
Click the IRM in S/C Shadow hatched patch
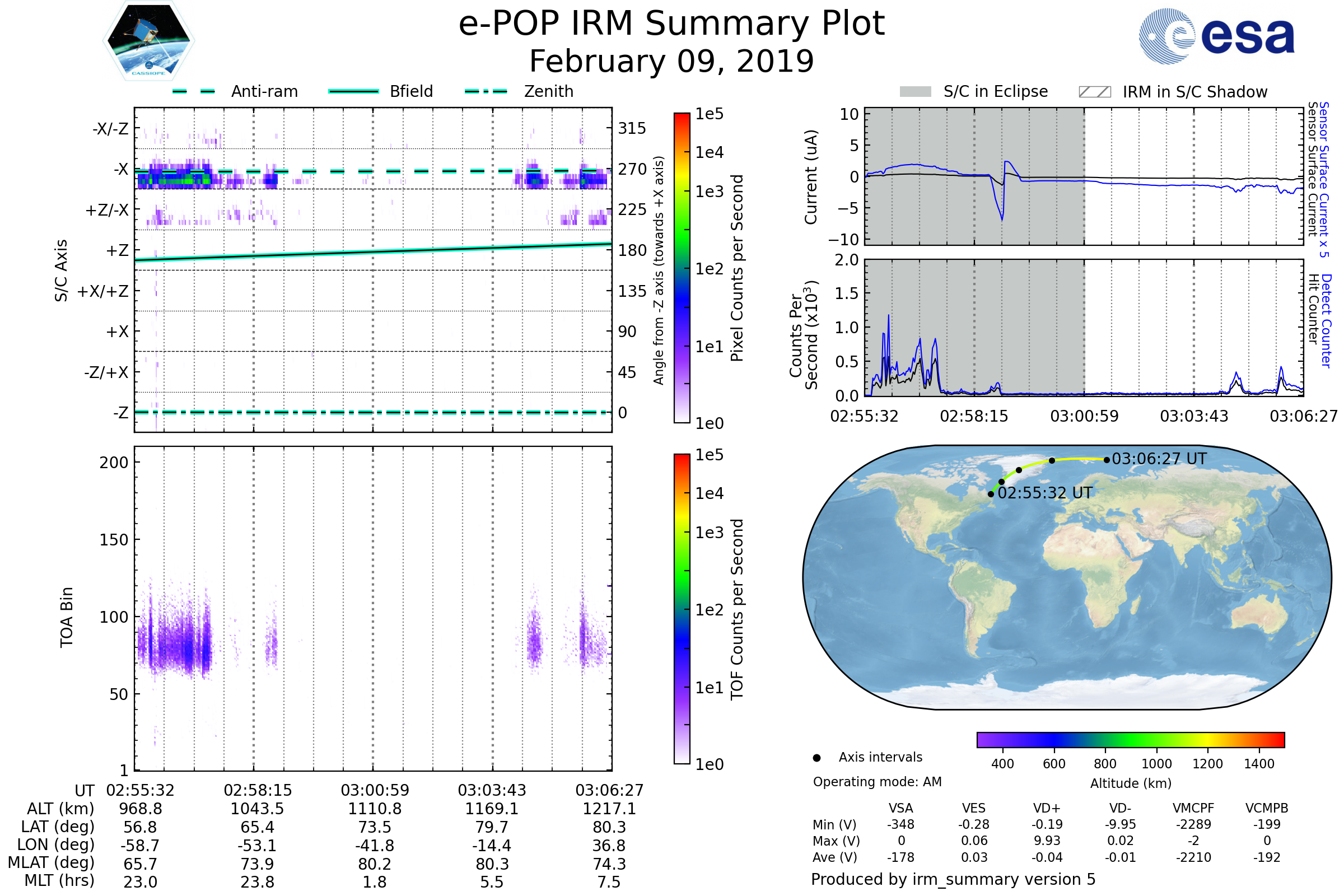pyautogui.click(x=1094, y=92)
